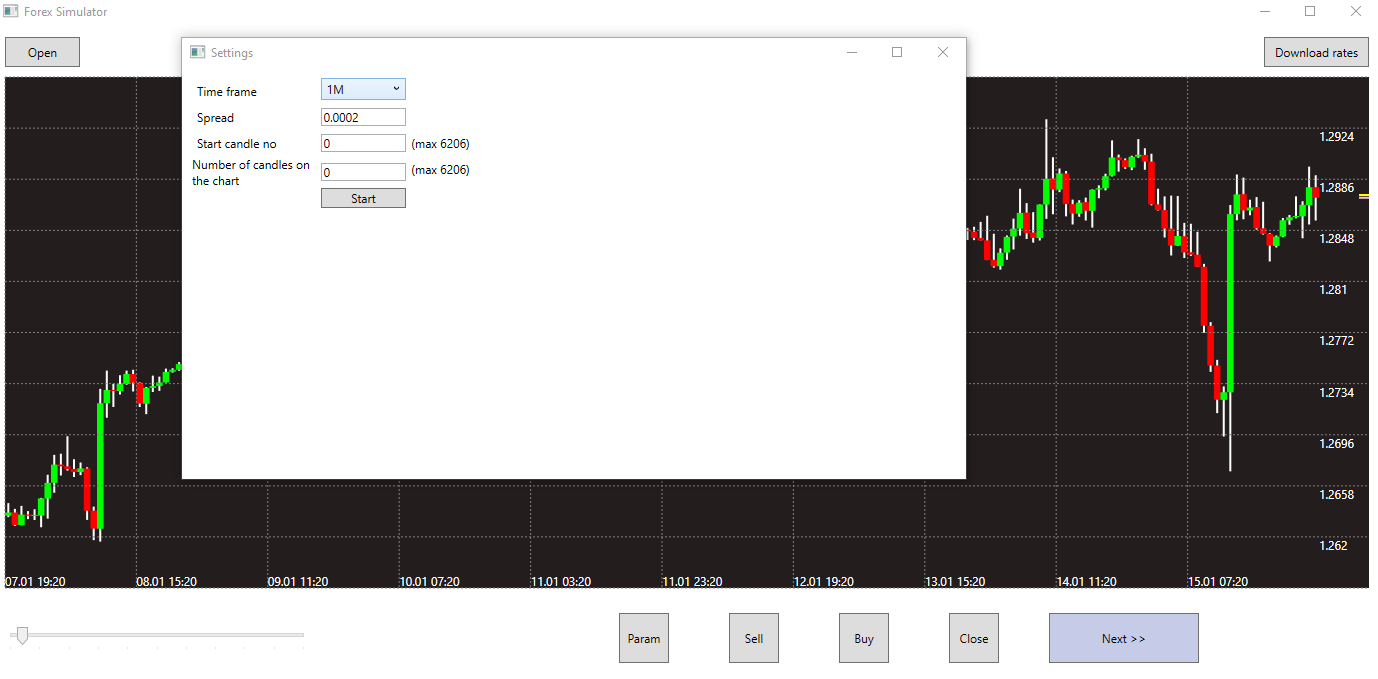
Task: Open the Time frame dropdown showing 1M
Action: tap(363, 90)
